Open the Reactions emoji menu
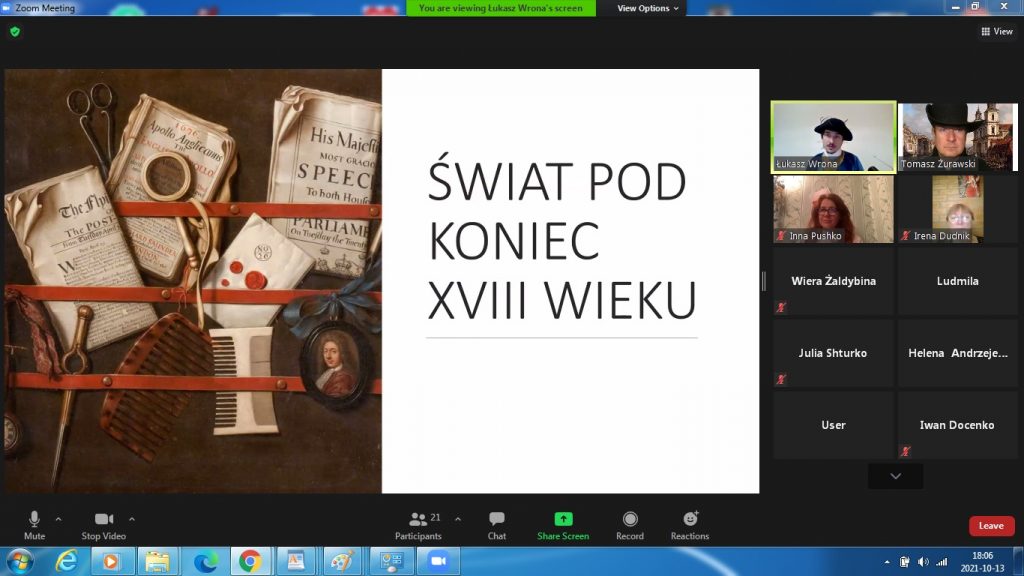The width and height of the screenshot is (1024, 576). coord(690,519)
